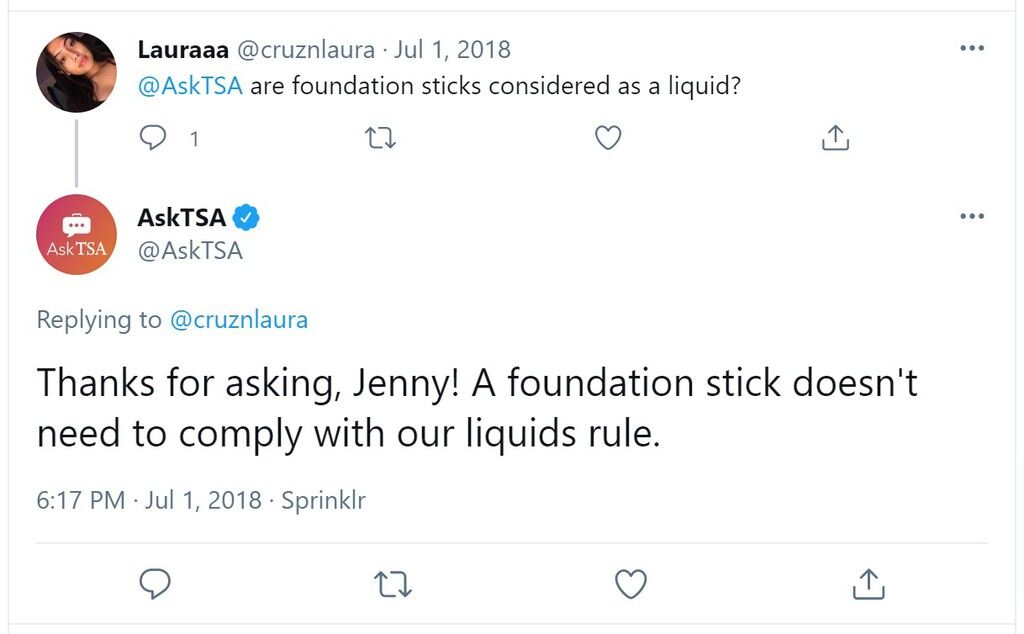Share the AskTSA reply

(869, 584)
